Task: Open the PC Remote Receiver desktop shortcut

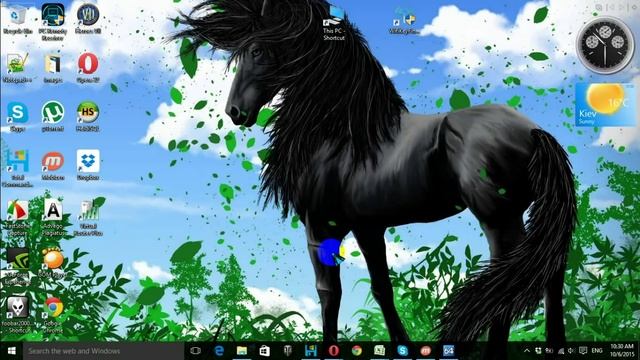Action: (x=53, y=22)
